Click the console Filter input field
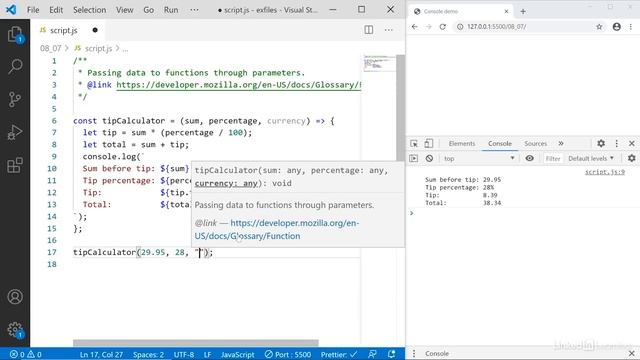 click(553, 158)
